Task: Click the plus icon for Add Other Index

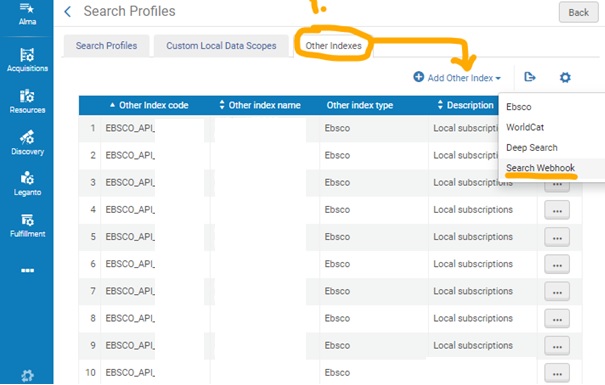Action: click(x=418, y=77)
